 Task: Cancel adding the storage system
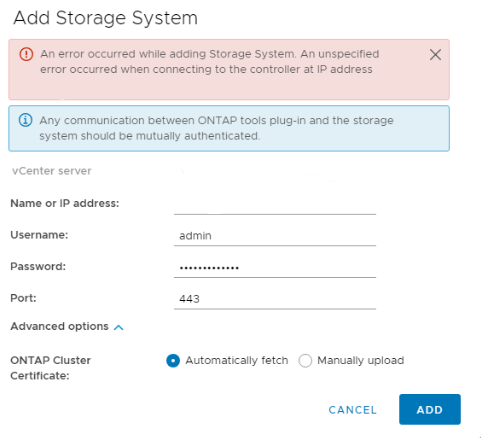pyautogui.click(x=353, y=410)
